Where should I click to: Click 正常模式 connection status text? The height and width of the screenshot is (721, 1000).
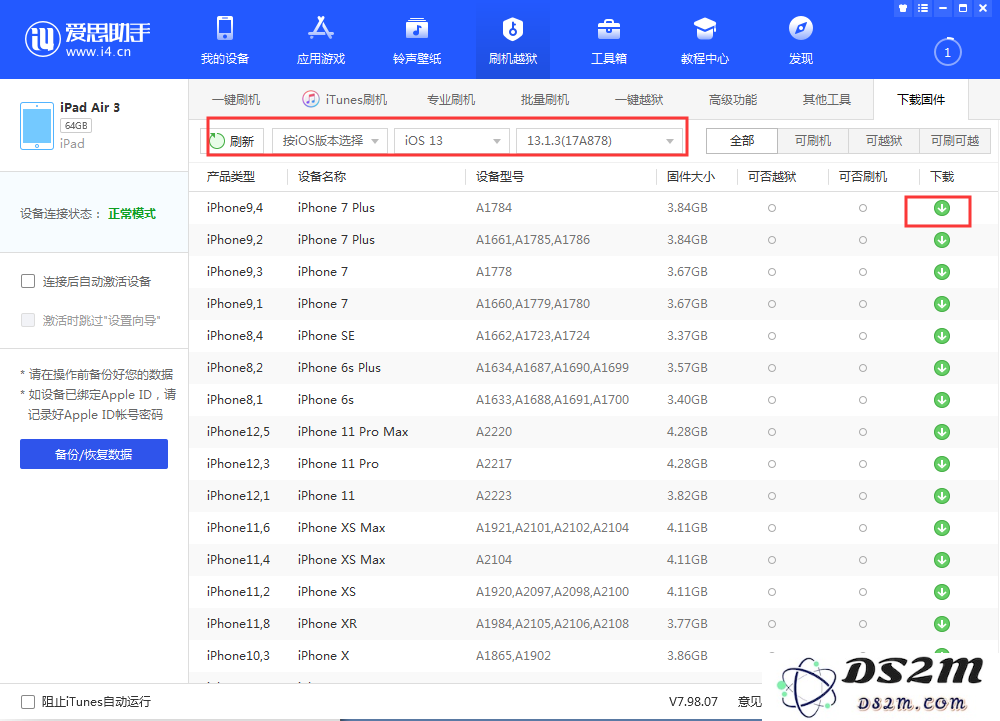pos(132,214)
